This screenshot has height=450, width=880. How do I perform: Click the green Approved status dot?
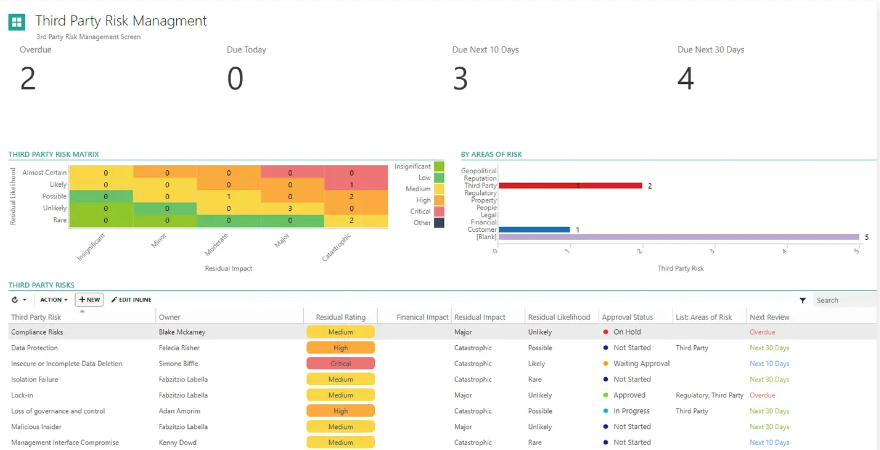coord(606,395)
